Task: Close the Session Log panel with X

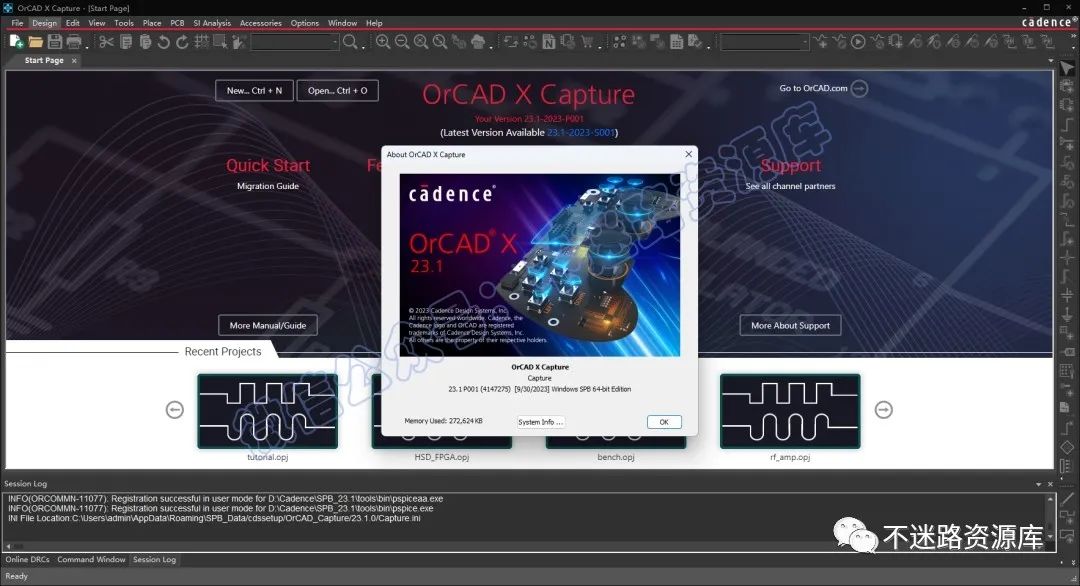Action: tap(1050, 484)
